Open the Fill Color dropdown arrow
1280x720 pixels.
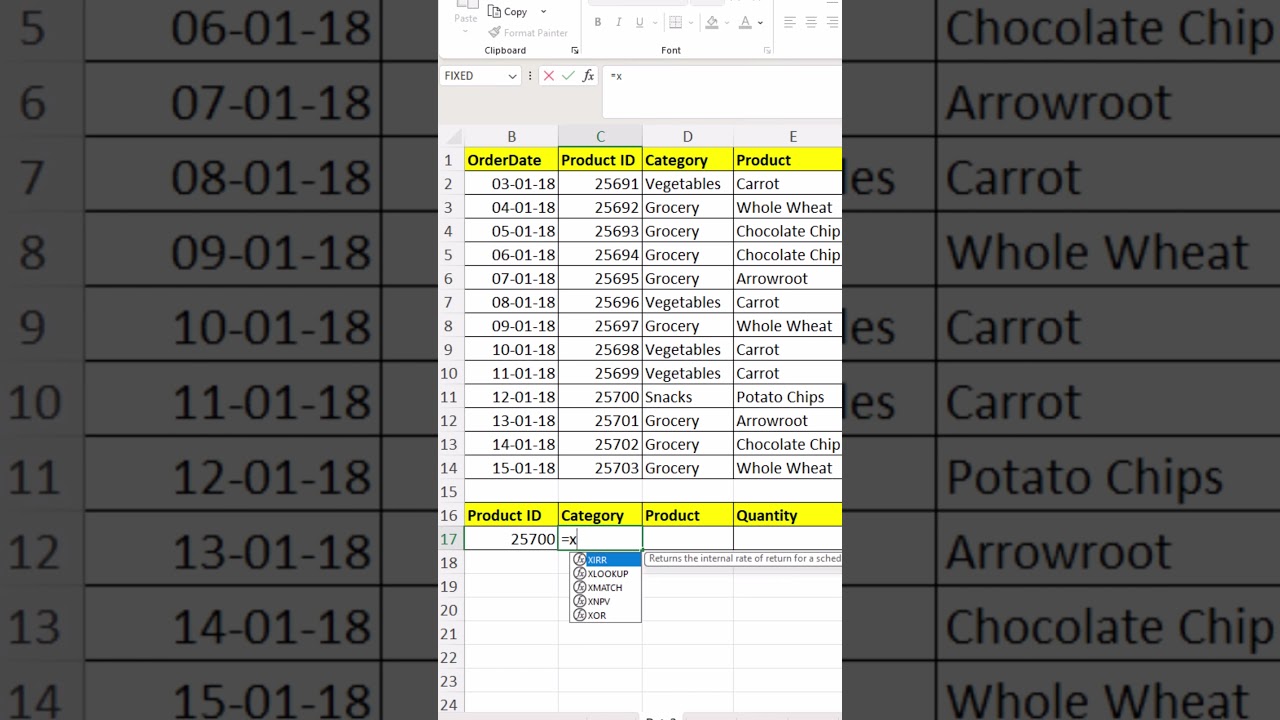pyautogui.click(x=726, y=22)
